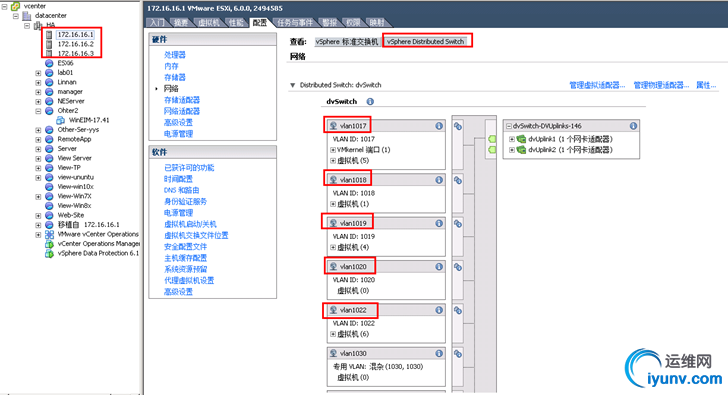Collapse the HA cluster node
This screenshot has height=395, width=728.
pos(27,26)
